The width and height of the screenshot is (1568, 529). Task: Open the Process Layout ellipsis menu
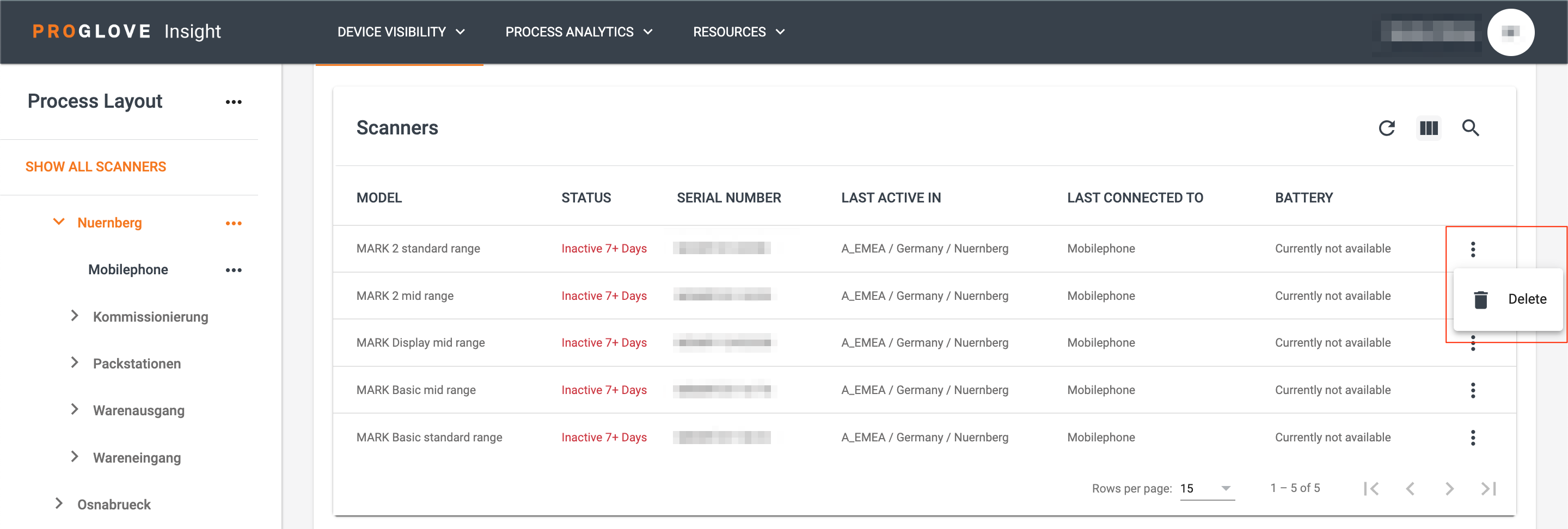234,102
